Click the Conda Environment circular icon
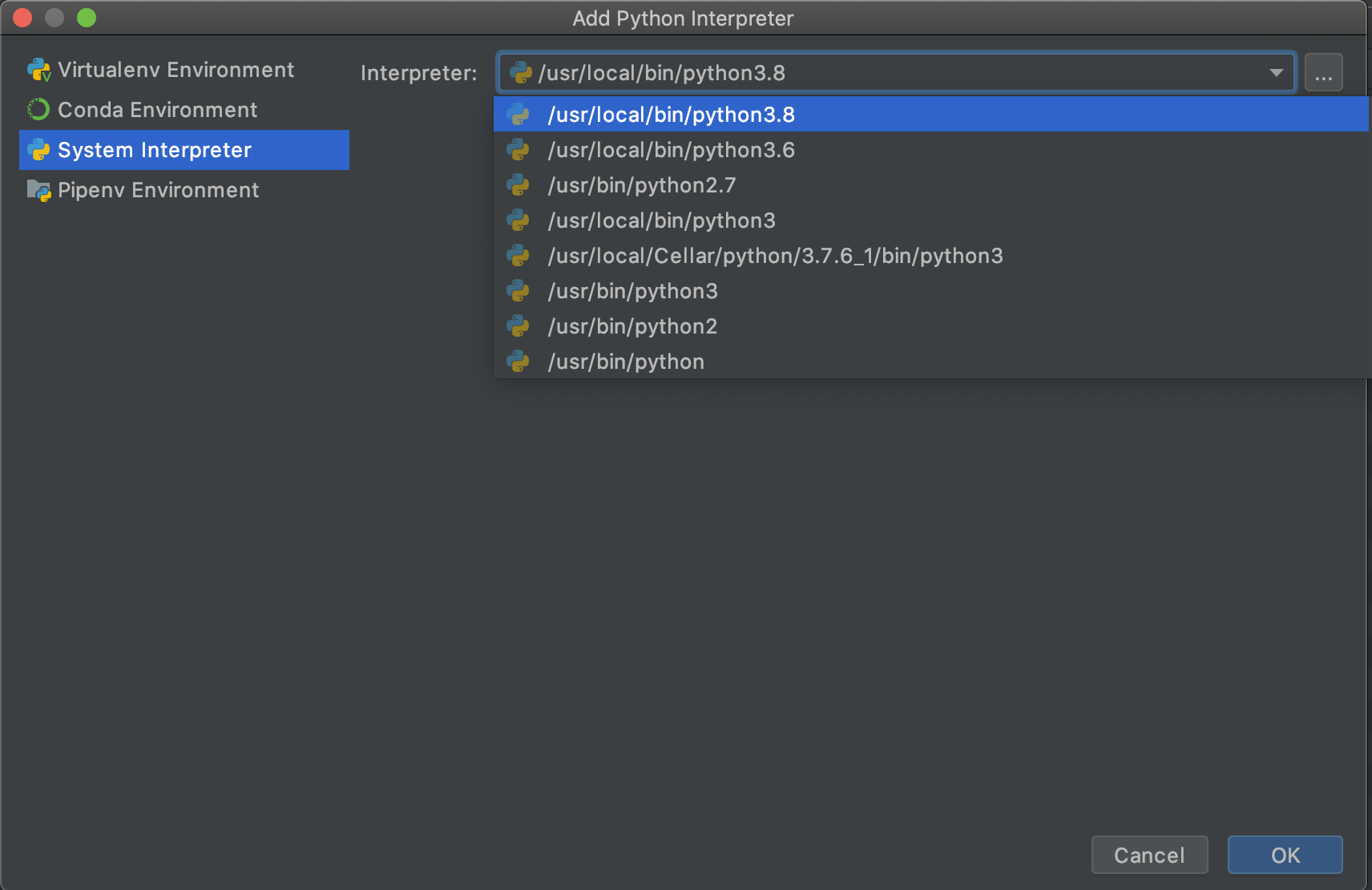Screen dimensions: 1372x890 [38, 109]
